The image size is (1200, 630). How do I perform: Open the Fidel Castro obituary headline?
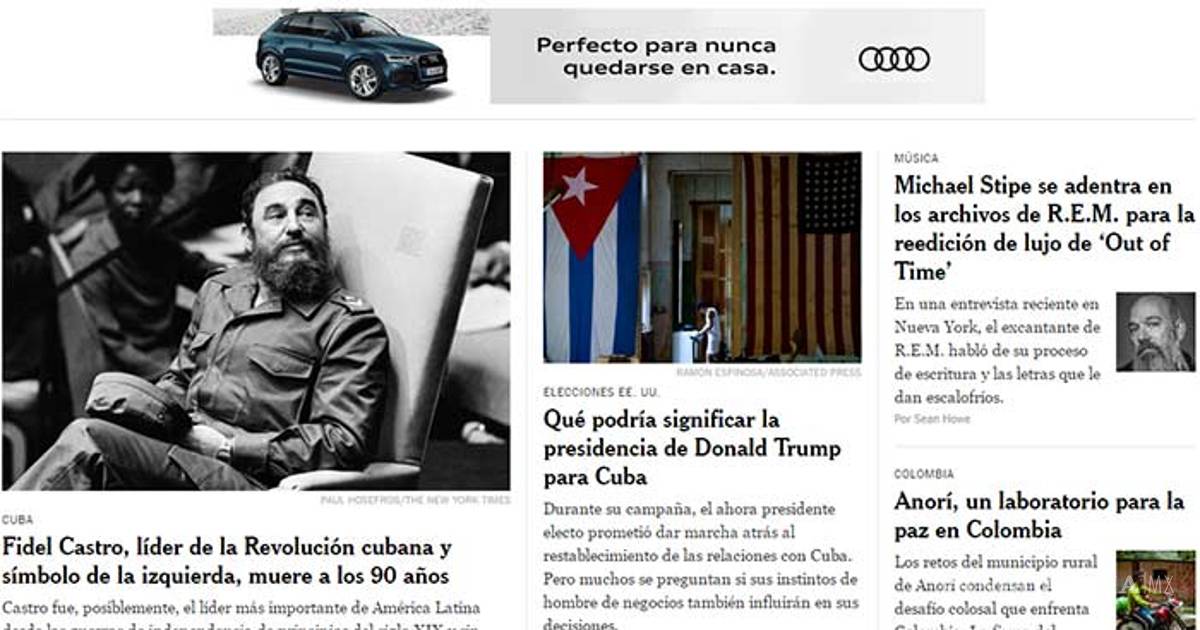[227, 562]
